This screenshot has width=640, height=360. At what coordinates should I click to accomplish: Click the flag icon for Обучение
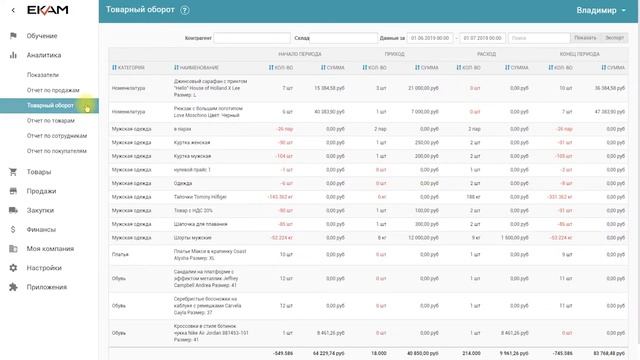click(13, 36)
